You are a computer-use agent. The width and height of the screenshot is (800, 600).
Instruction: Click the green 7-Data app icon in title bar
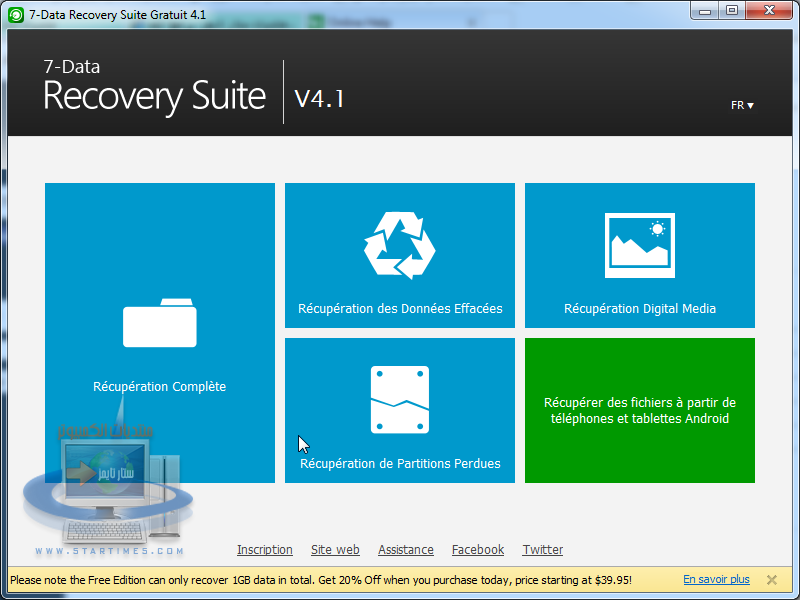pyautogui.click(x=16, y=15)
